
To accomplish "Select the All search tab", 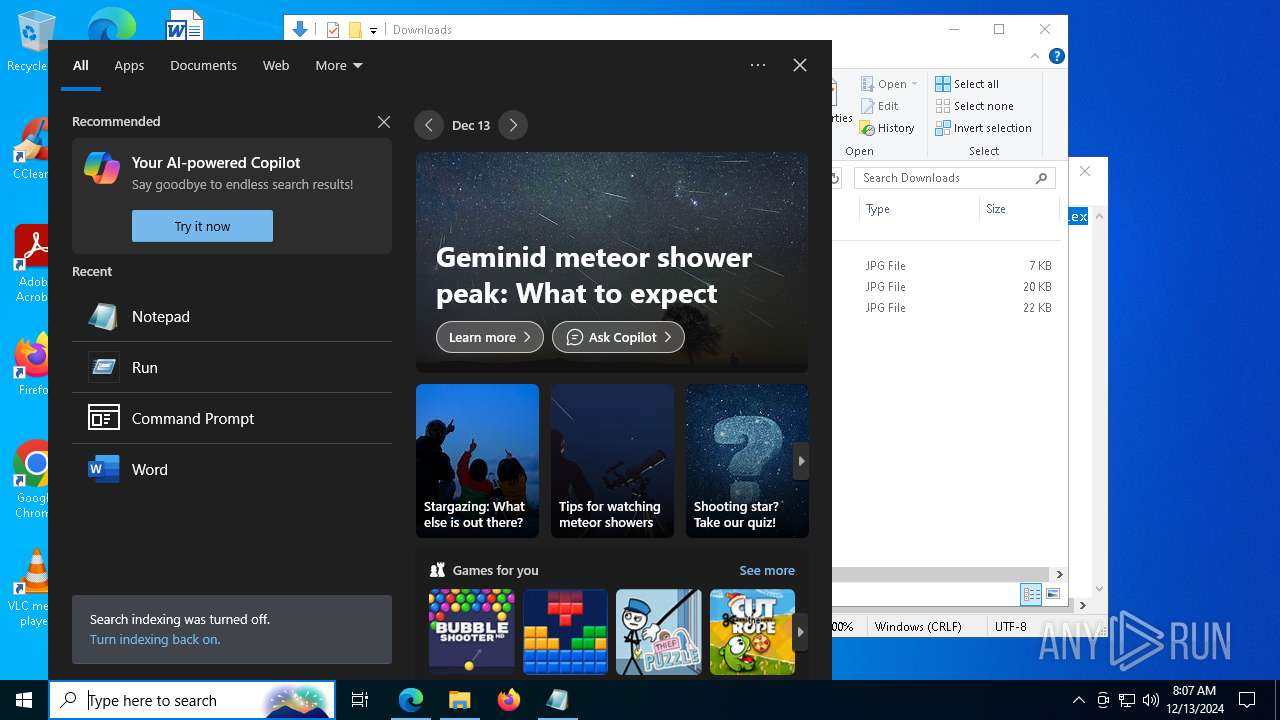I will (81, 65).
